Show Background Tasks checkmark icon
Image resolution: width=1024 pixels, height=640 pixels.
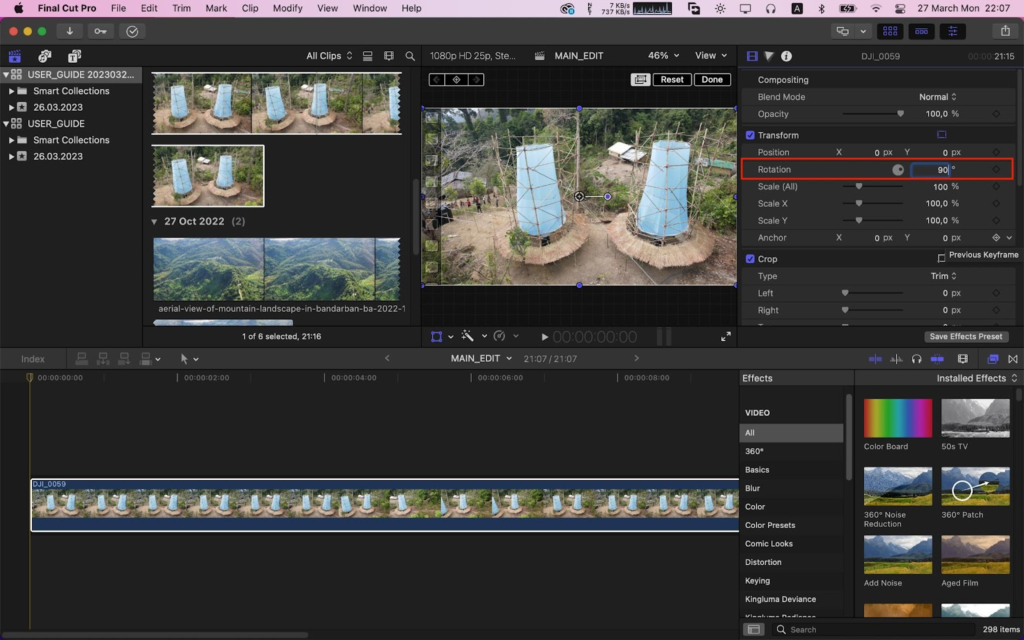click(x=132, y=31)
